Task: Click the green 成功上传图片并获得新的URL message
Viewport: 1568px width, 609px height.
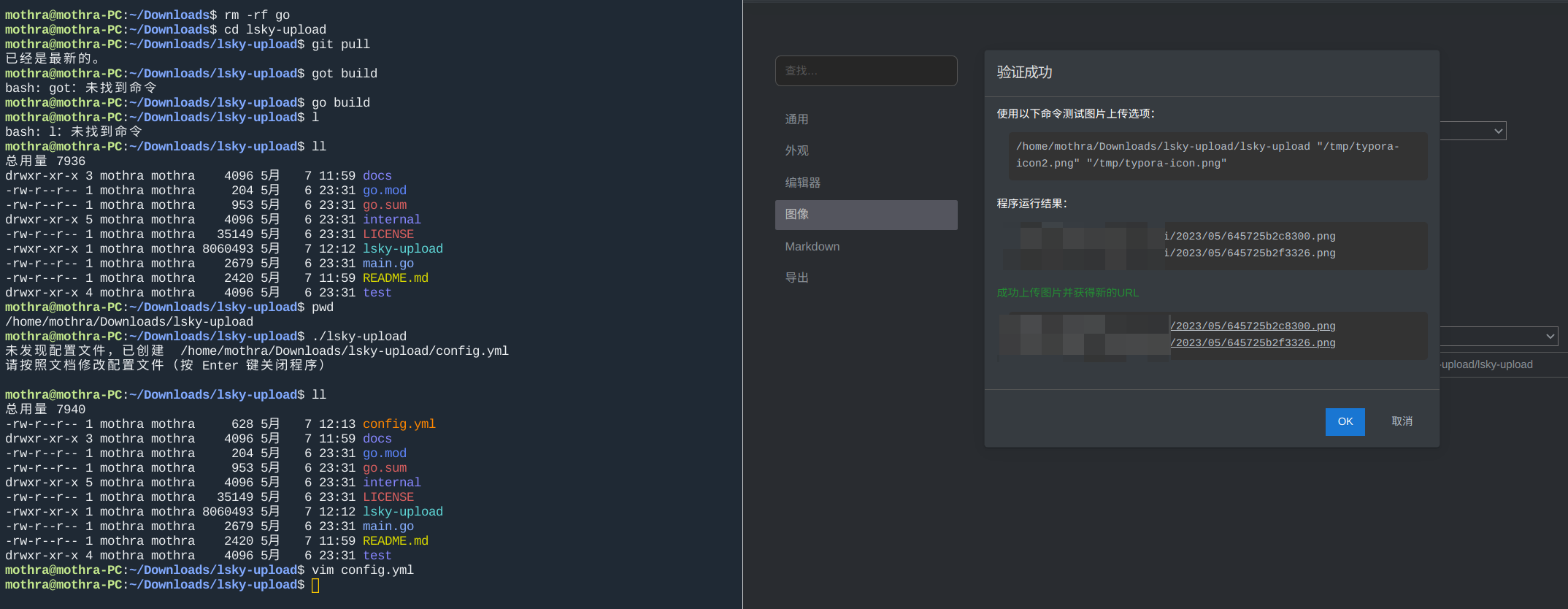Action: pos(1067,293)
